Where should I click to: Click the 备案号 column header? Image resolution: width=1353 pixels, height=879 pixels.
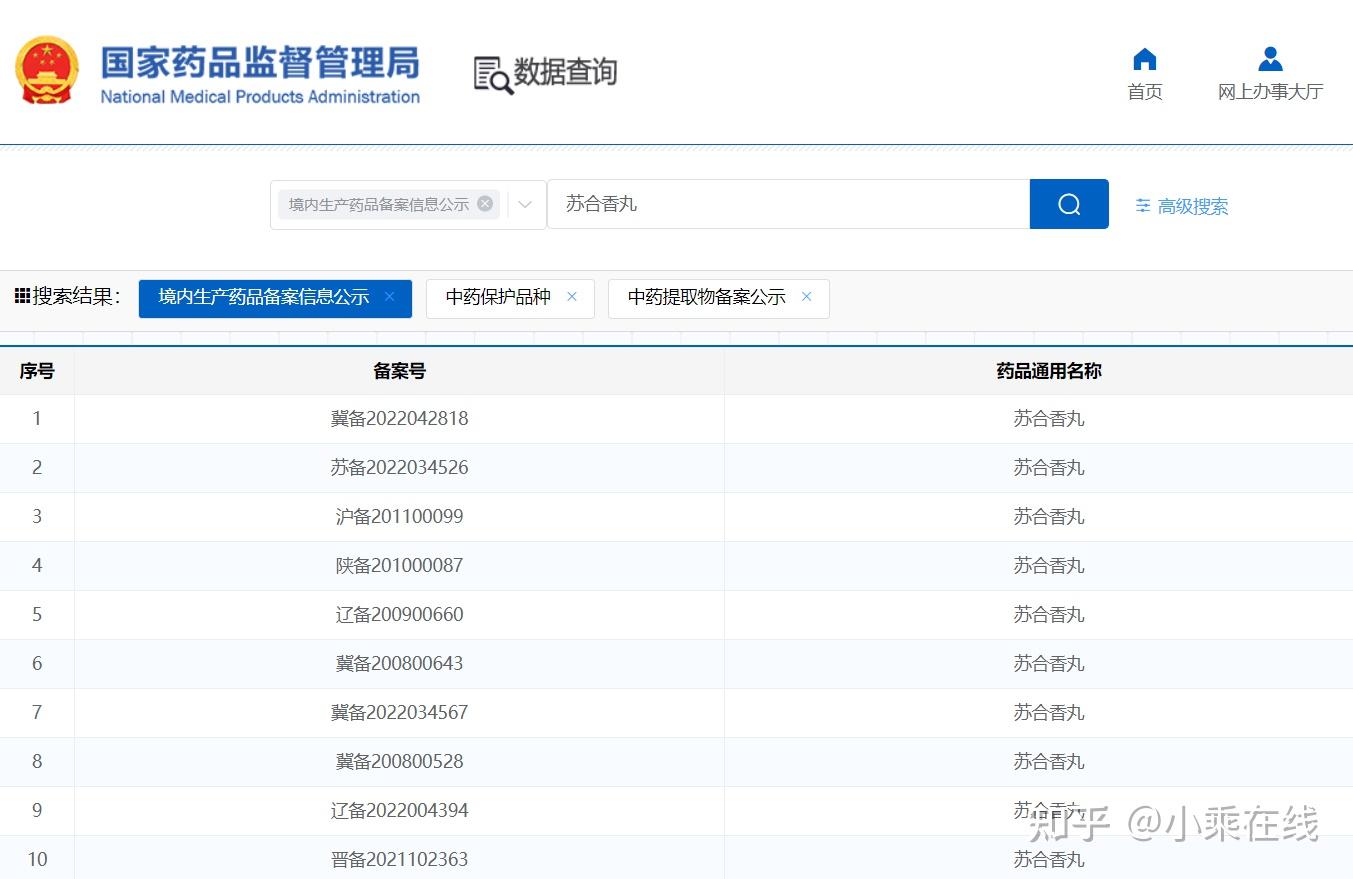(x=399, y=371)
